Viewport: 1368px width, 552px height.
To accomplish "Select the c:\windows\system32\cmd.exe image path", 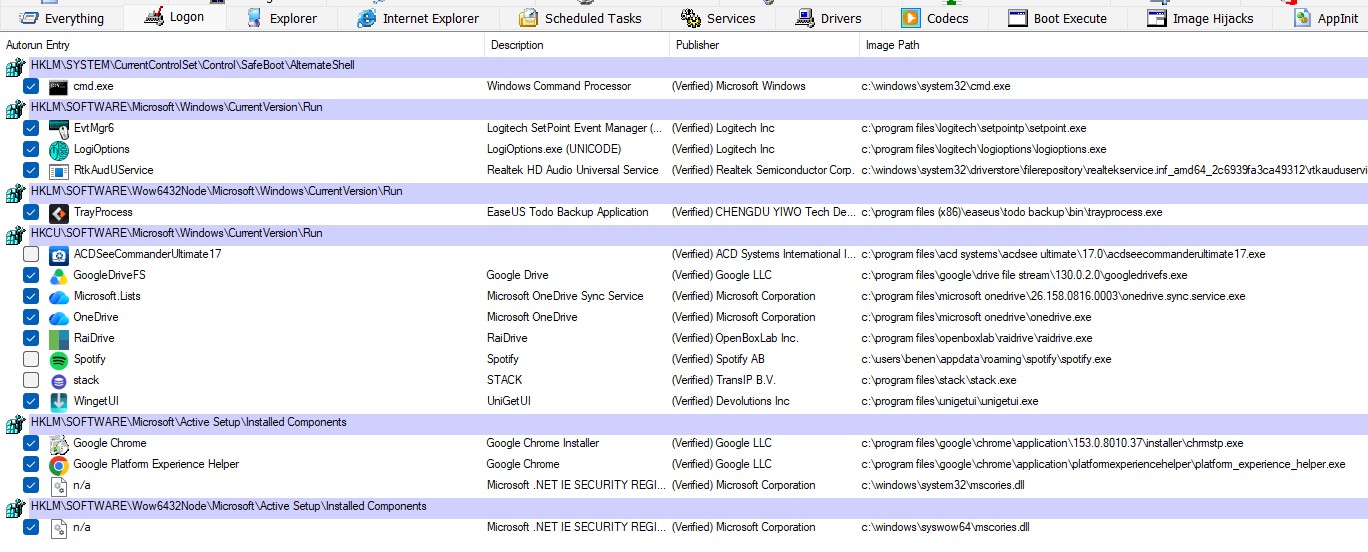I will pyautogui.click(x=936, y=86).
